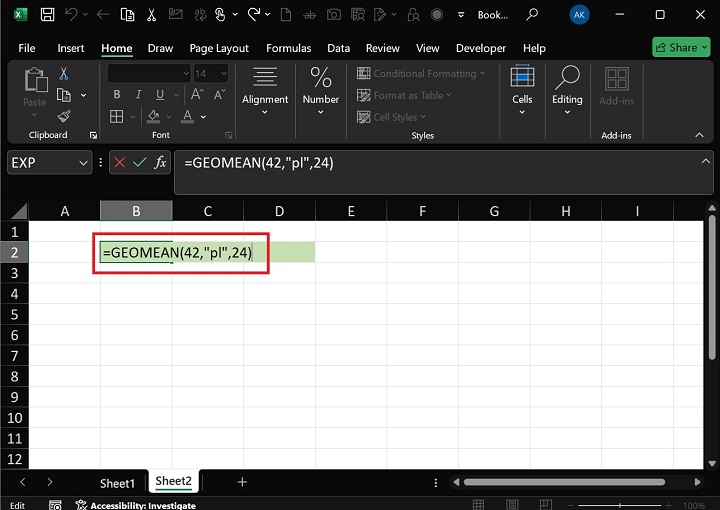Switch to the Insert tab
Viewport: 720px width, 510px height.
pyautogui.click(x=71, y=48)
